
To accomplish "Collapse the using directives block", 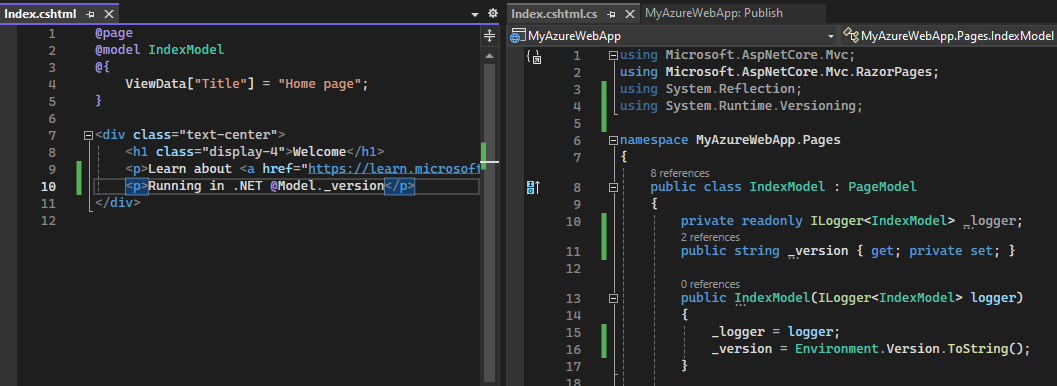I will coord(613,56).
